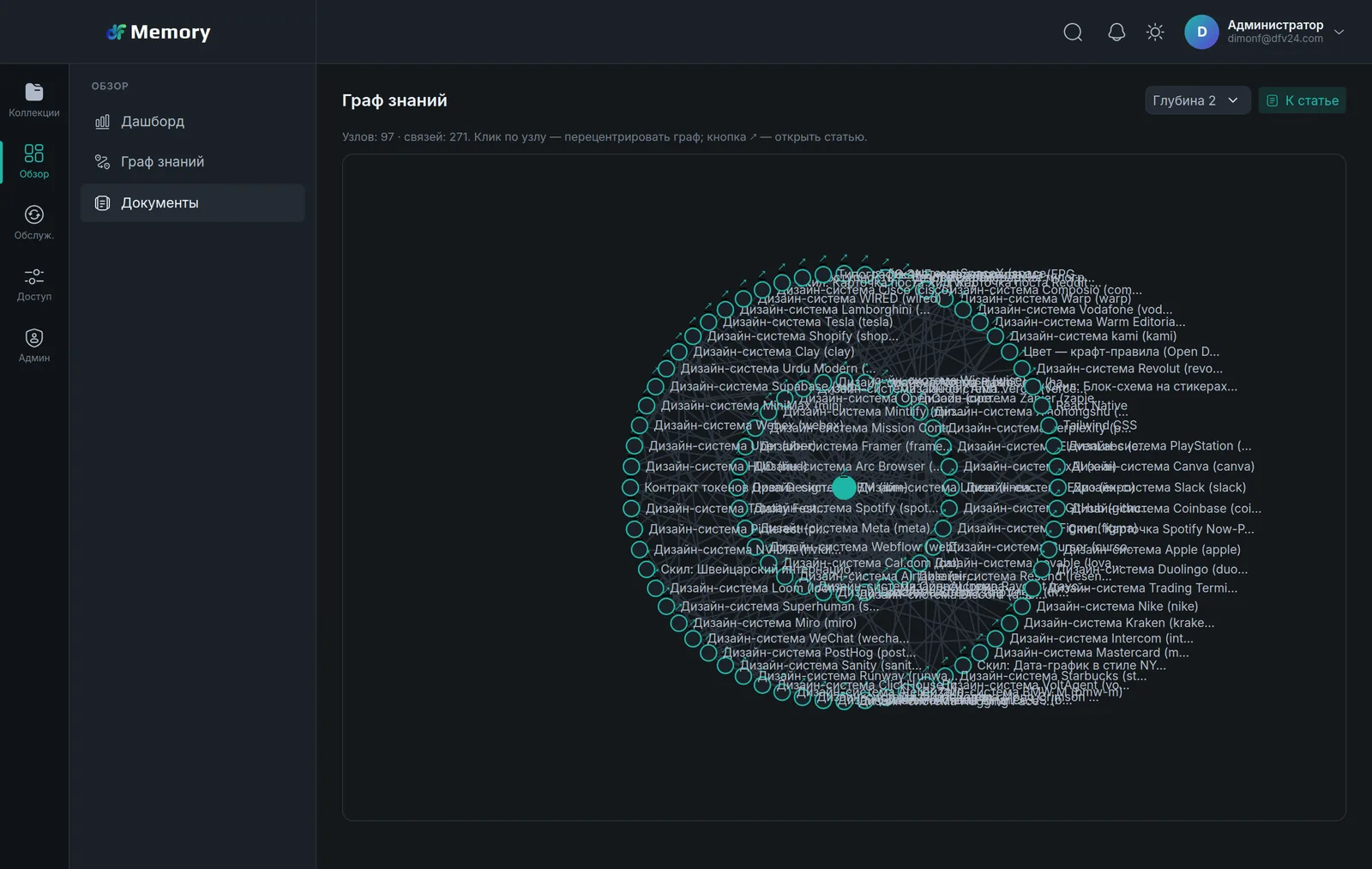This screenshot has height=869, width=1372.
Task: Open Админ section in rail
Action: pos(34,346)
